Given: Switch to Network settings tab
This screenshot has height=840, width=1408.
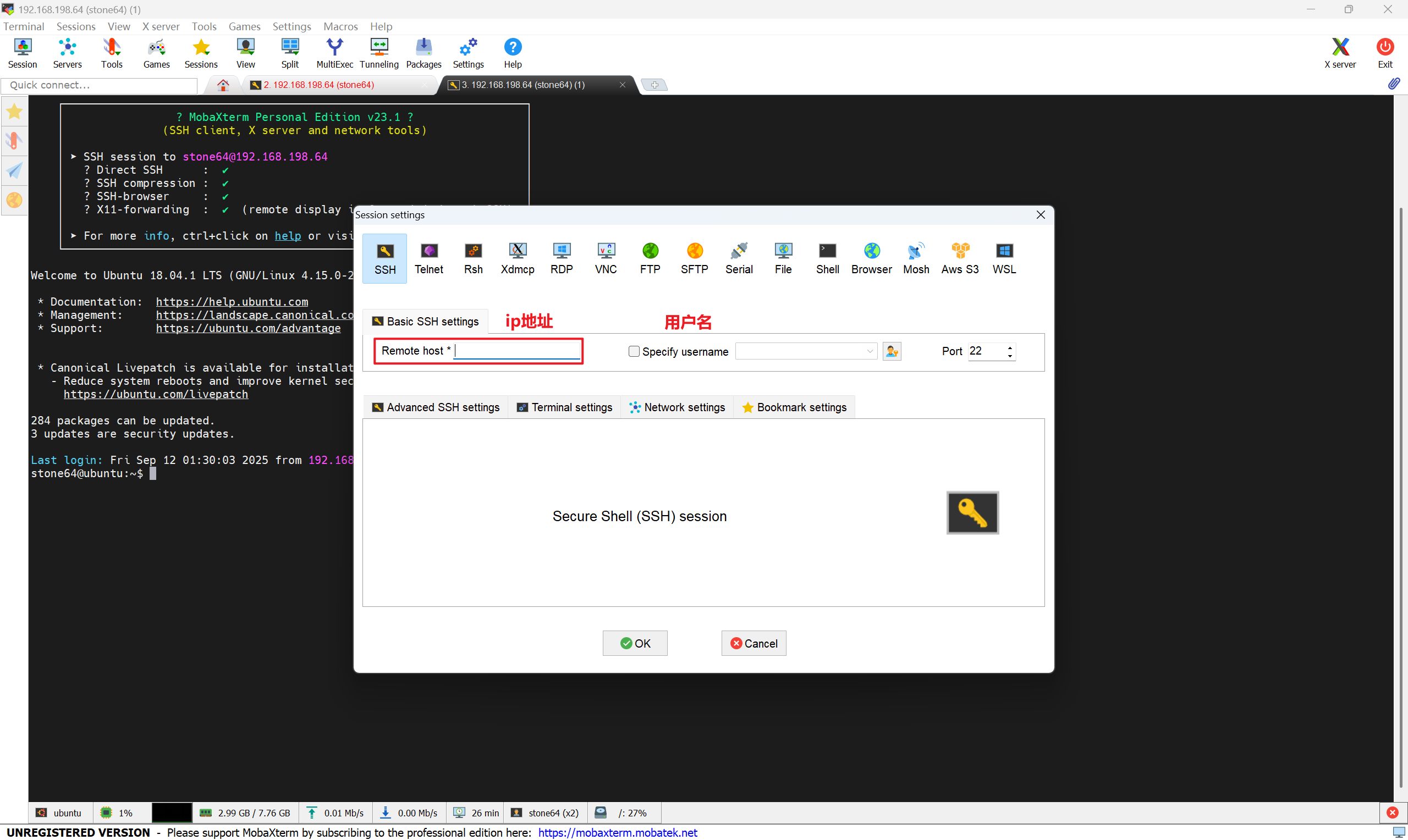Looking at the screenshot, I should [677, 407].
